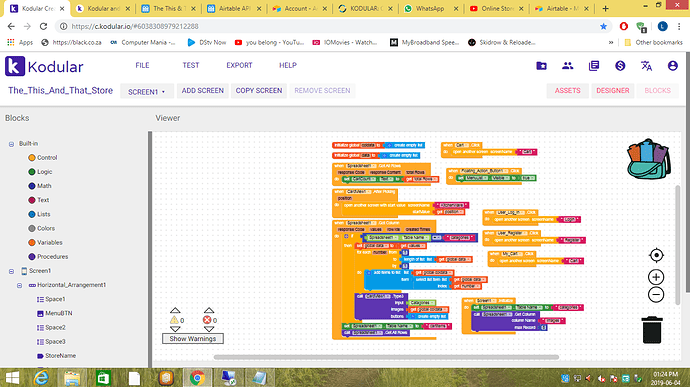The width and height of the screenshot is (690, 387).
Task: Collapse the Screen1 tree node
Action: point(11,271)
